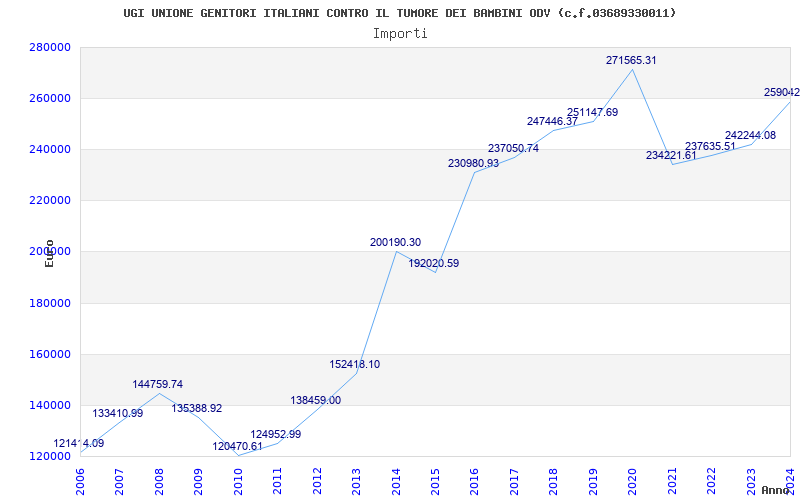Viewport: 800px width, 500px height.
Task: Click the data label 192020.59
Action: (434, 263)
